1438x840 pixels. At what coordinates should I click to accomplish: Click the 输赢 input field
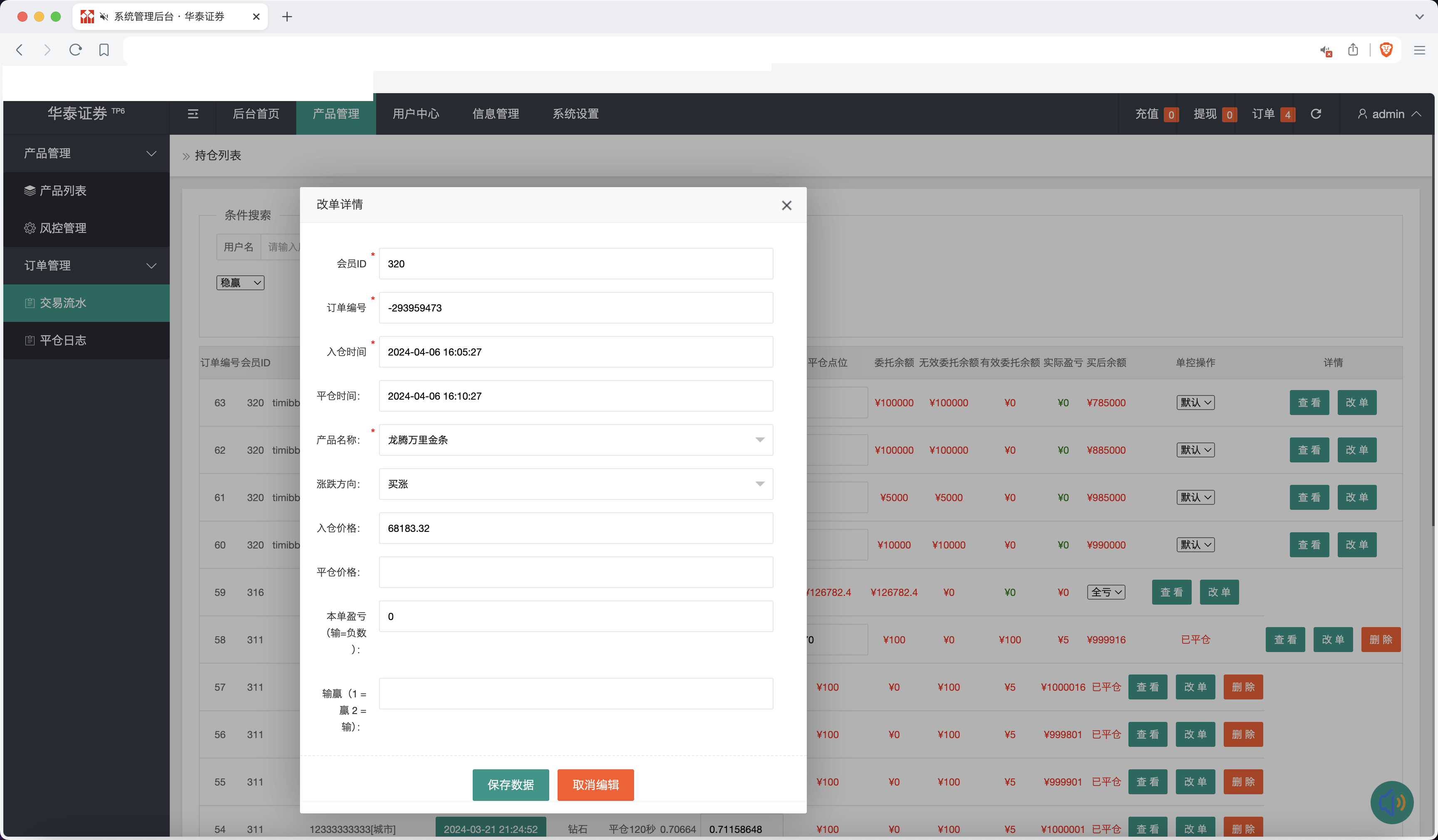click(576, 694)
